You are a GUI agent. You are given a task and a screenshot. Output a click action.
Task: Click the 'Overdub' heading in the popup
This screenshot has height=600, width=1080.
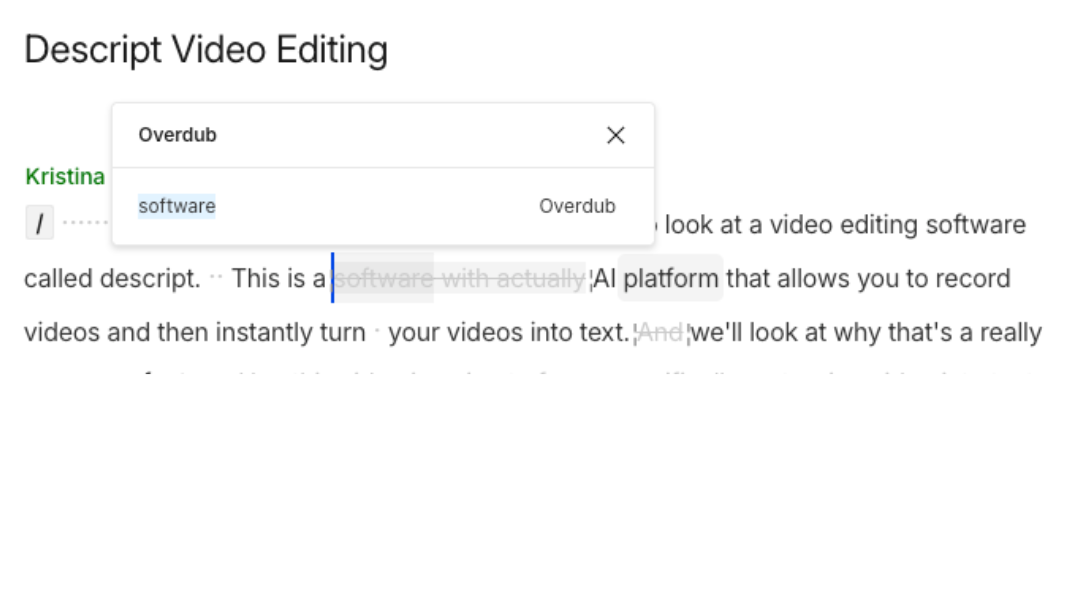tap(177, 135)
